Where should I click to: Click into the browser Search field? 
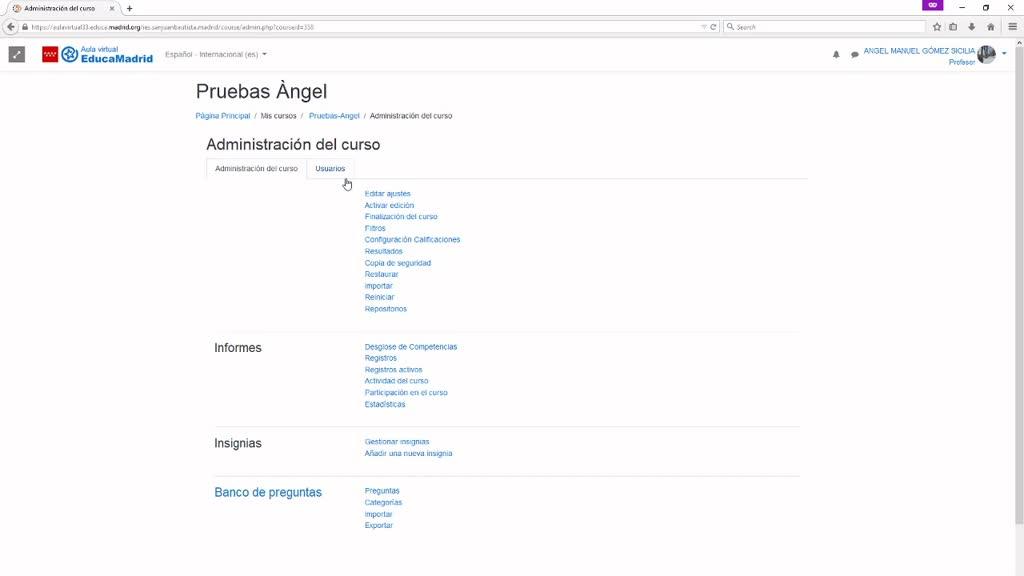[x=815, y=27]
